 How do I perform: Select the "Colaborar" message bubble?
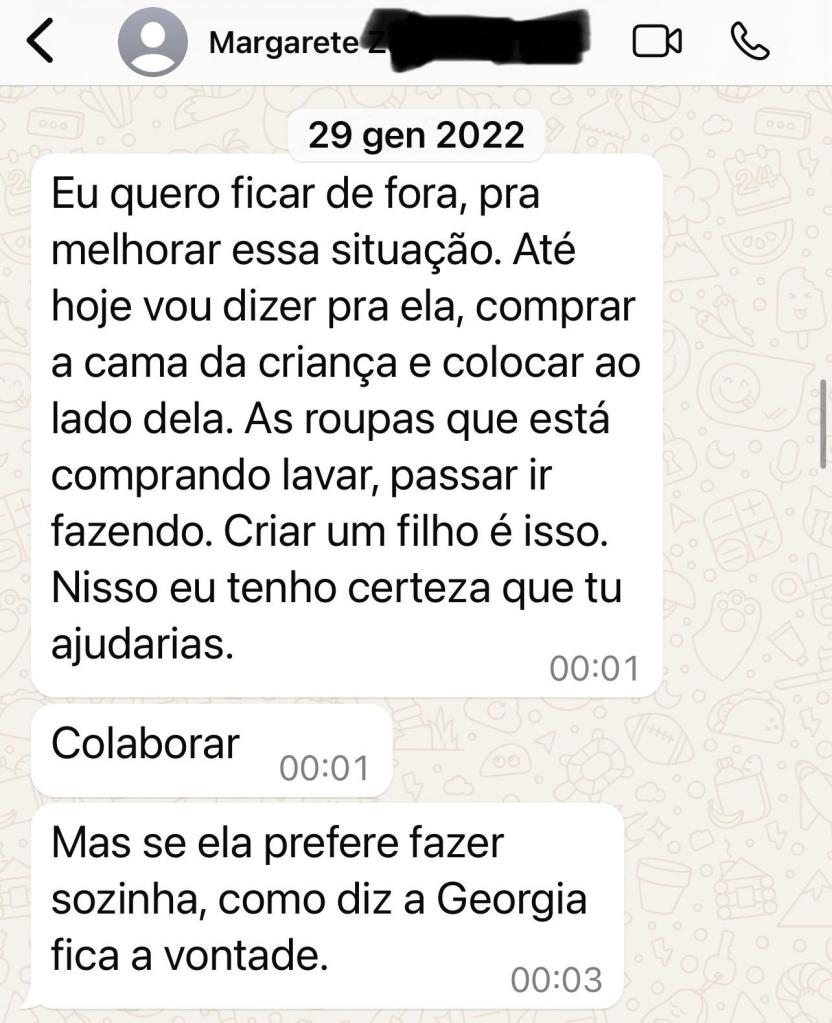coord(211,750)
